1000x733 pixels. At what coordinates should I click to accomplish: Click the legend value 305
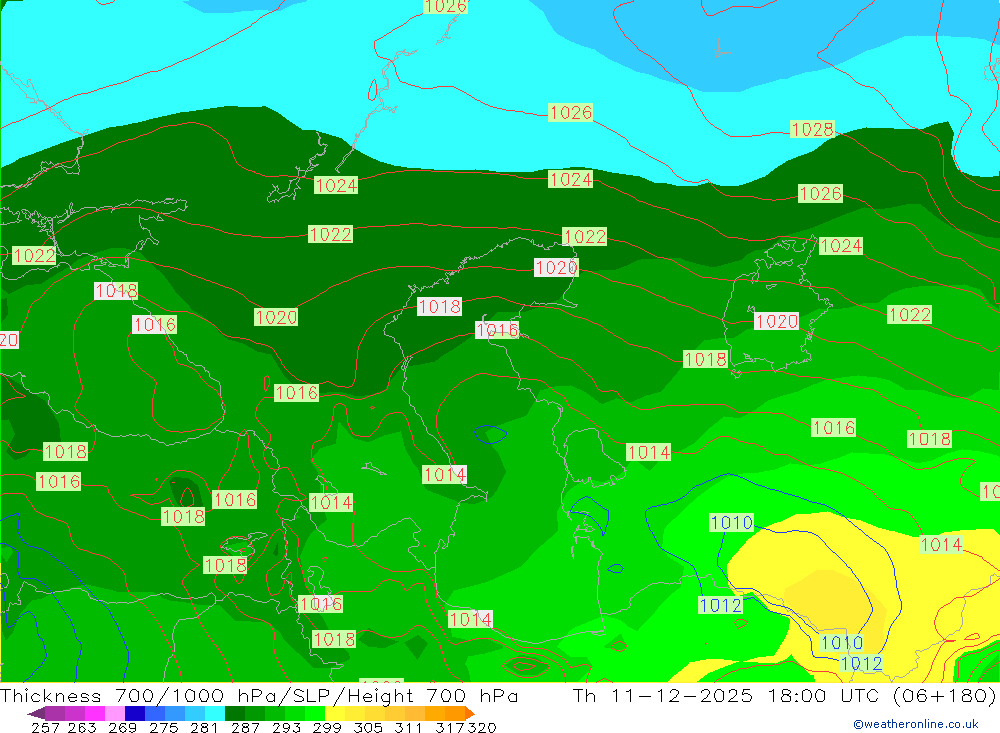[368, 727]
